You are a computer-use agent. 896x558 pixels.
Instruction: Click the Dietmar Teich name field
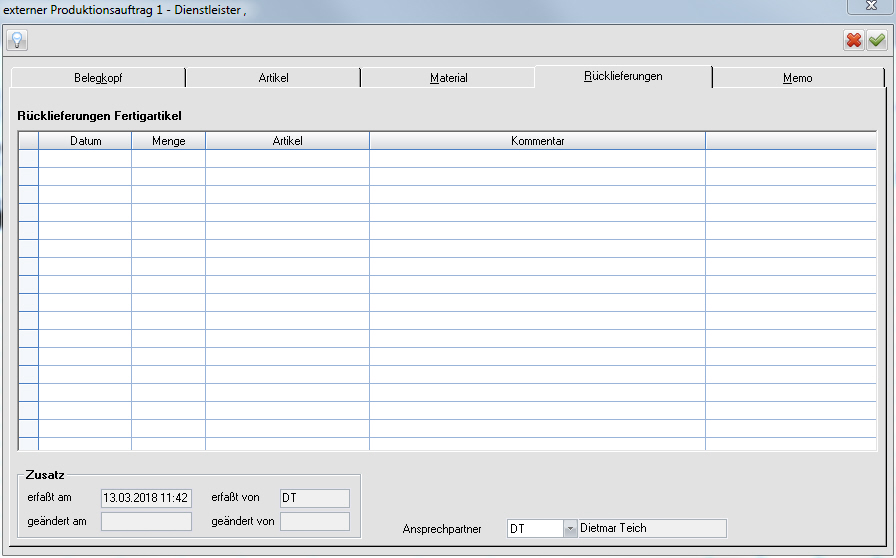click(652, 529)
